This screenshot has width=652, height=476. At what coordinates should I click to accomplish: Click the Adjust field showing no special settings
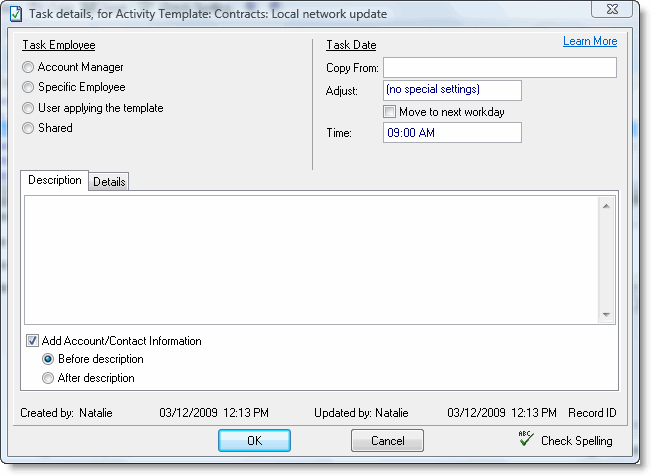tap(452, 91)
